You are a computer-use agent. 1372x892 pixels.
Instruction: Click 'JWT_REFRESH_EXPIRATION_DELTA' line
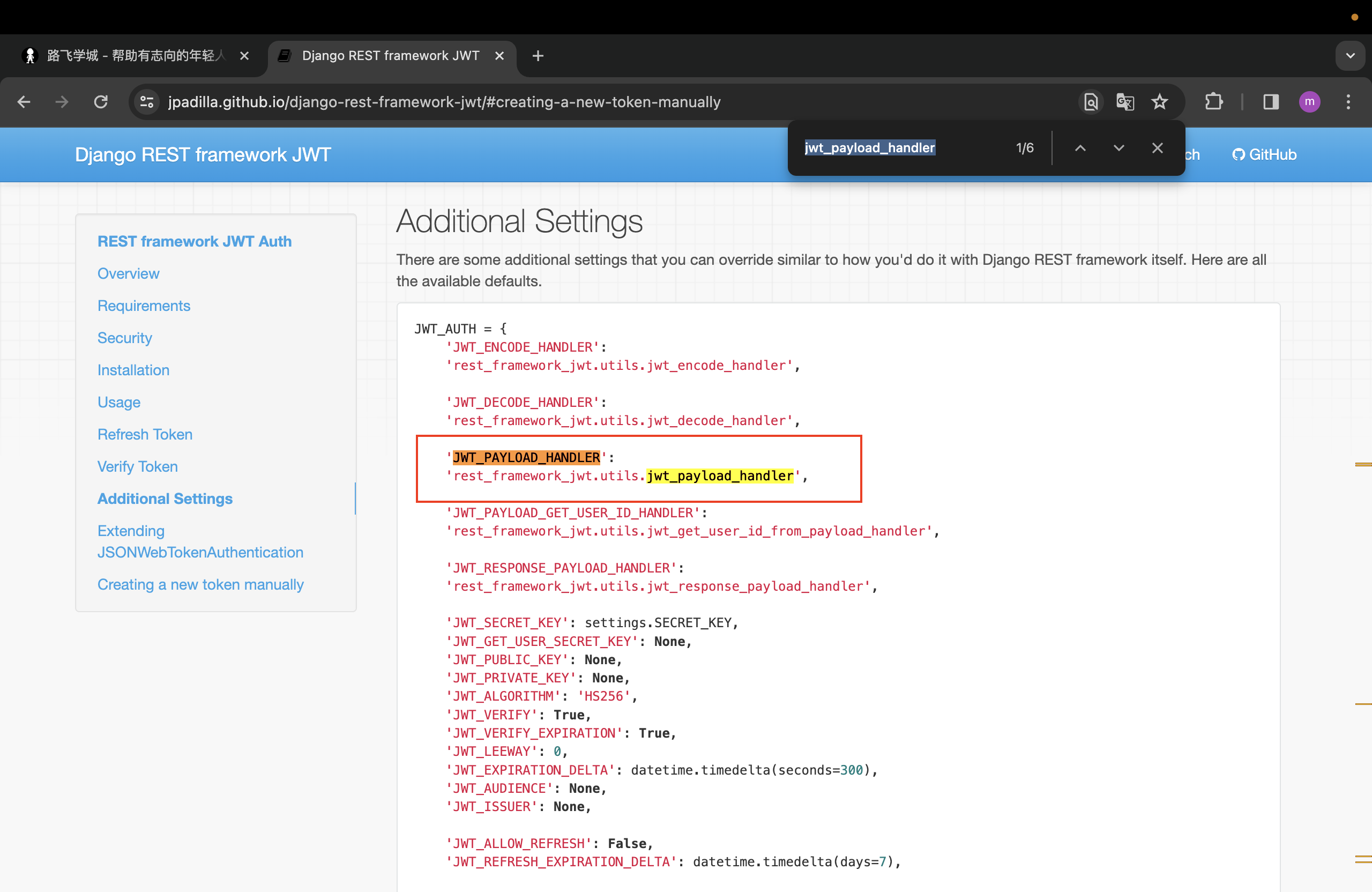coord(673,862)
